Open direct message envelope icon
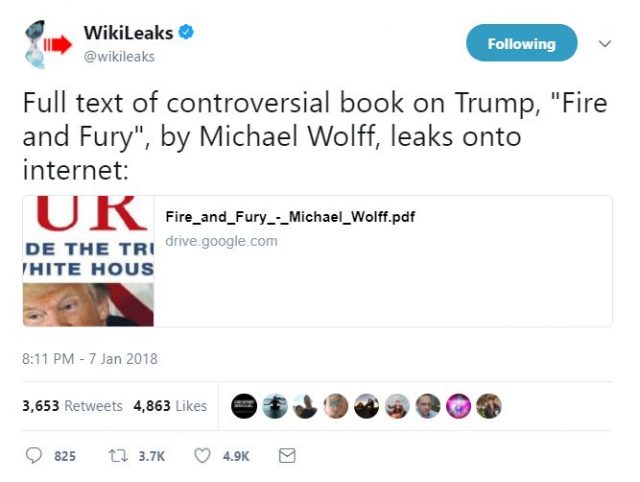The height and width of the screenshot is (482, 640). (287, 455)
